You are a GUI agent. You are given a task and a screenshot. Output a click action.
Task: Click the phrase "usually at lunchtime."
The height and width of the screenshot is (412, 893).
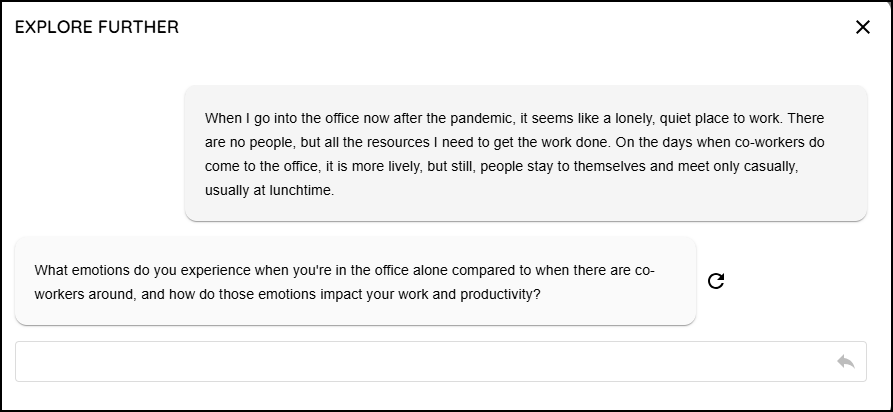pyautogui.click(x=269, y=190)
